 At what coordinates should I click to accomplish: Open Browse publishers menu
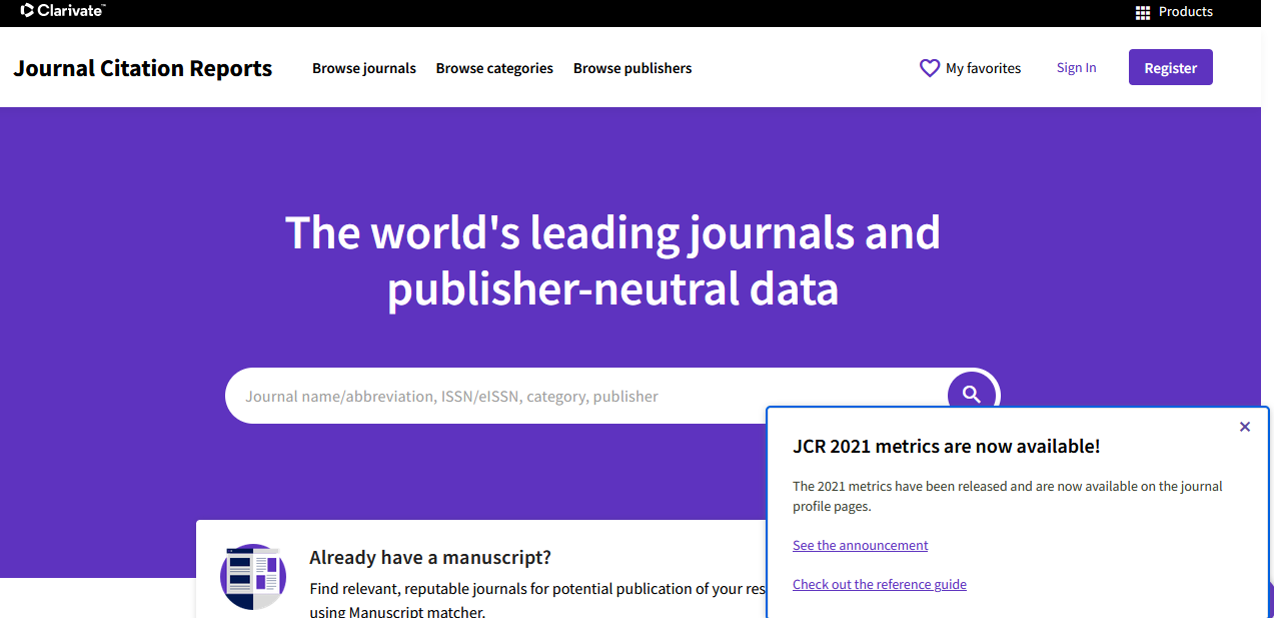[632, 68]
